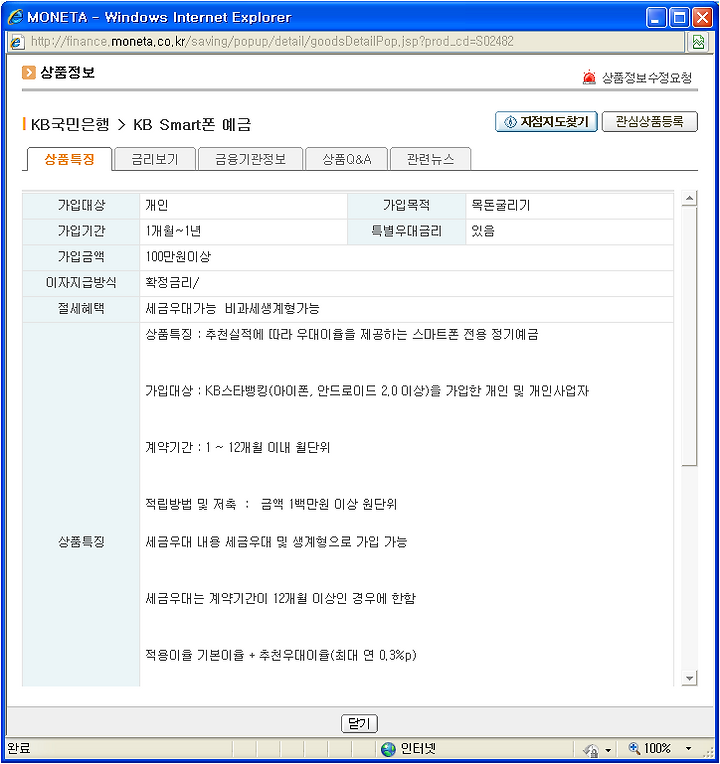This screenshot has width=720, height=764.
Task: Click the internet zone globe icon
Action: coord(388,749)
